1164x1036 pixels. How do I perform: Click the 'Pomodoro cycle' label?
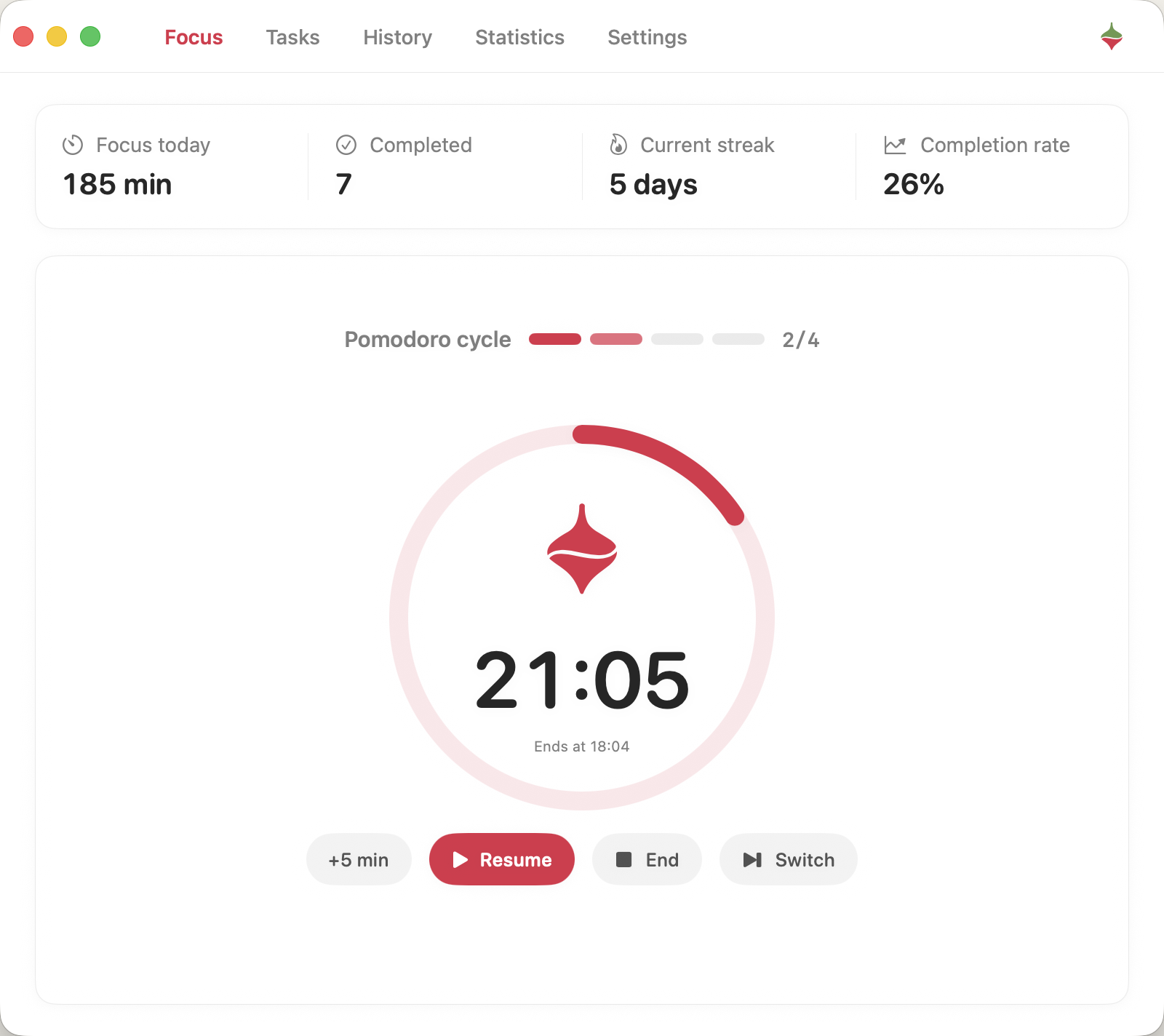point(428,340)
